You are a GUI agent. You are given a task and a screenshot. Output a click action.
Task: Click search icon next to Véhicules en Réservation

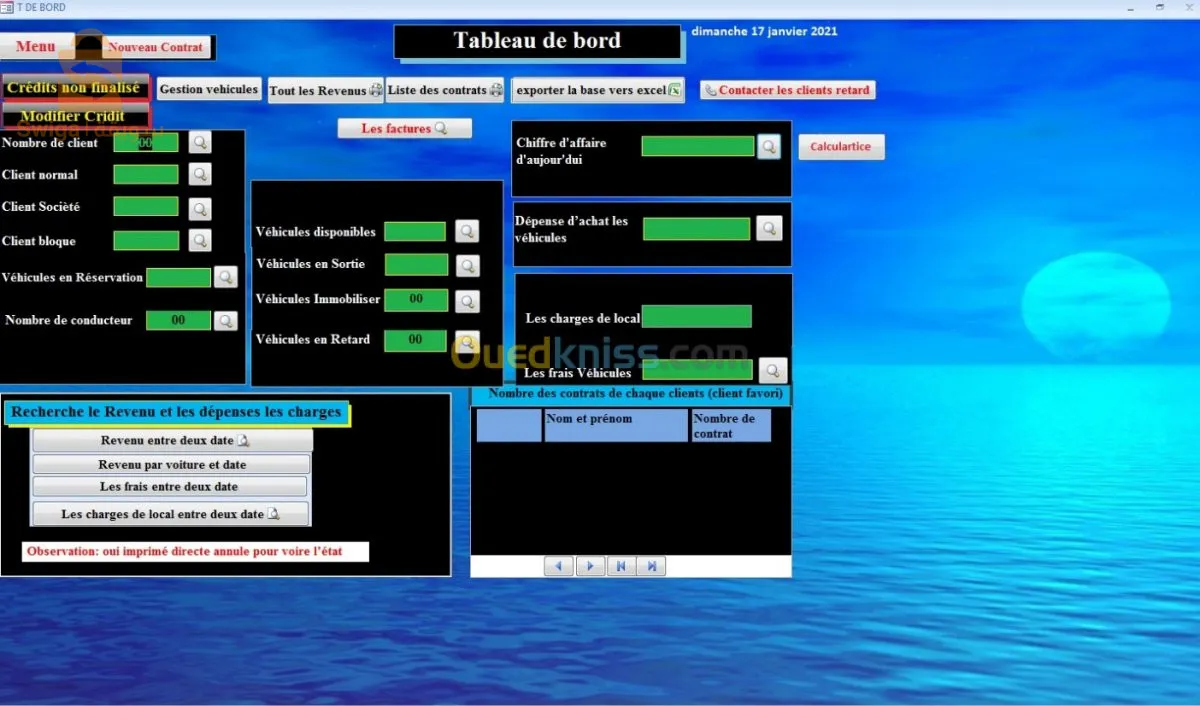pos(226,278)
